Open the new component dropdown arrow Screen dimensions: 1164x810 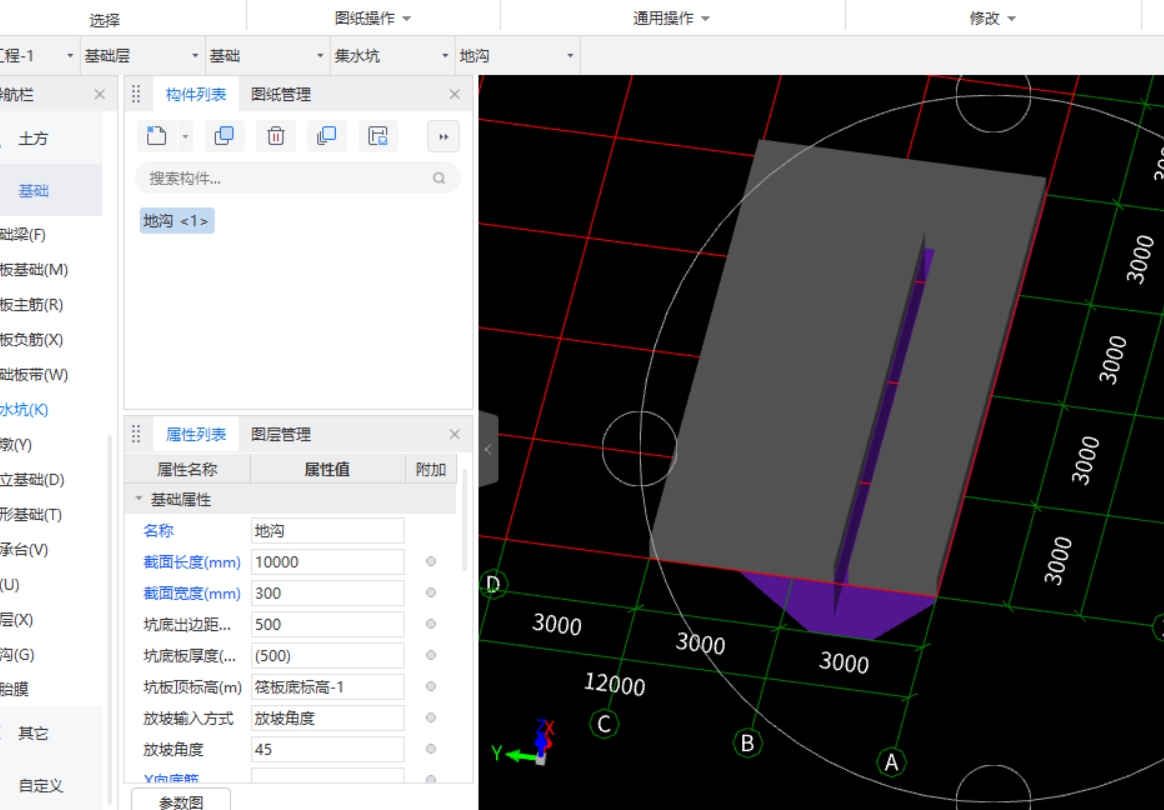(x=186, y=137)
